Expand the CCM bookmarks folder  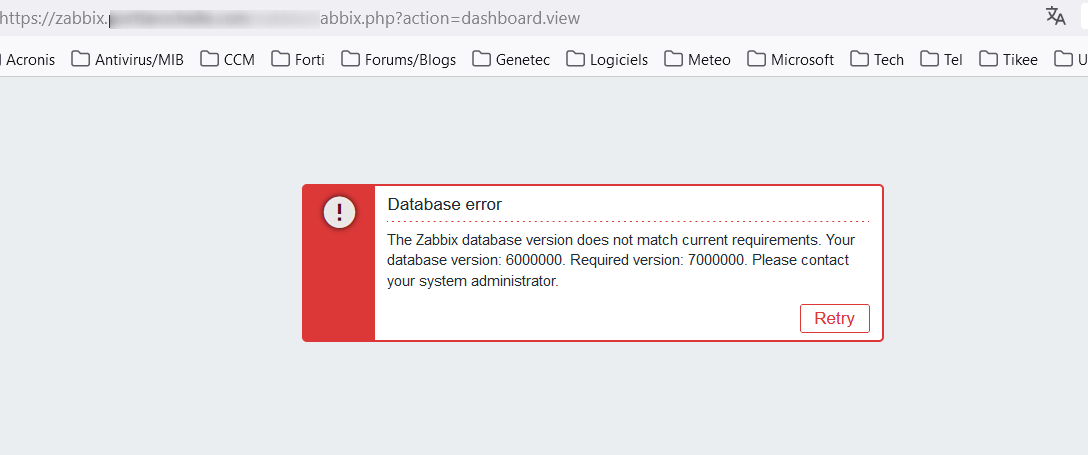[228, 60]
